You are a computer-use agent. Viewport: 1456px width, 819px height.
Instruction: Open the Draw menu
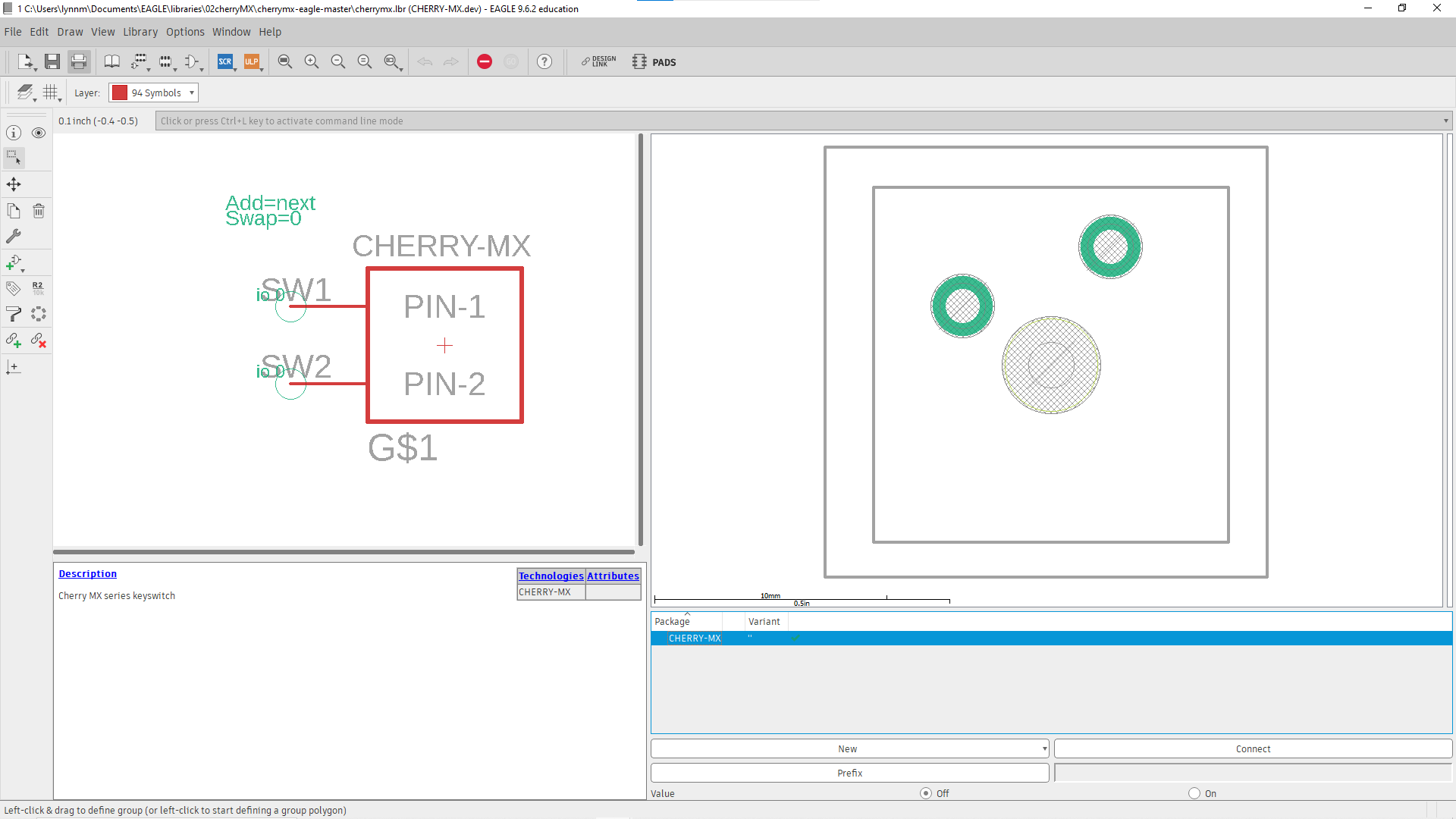[x=70, y=32]
